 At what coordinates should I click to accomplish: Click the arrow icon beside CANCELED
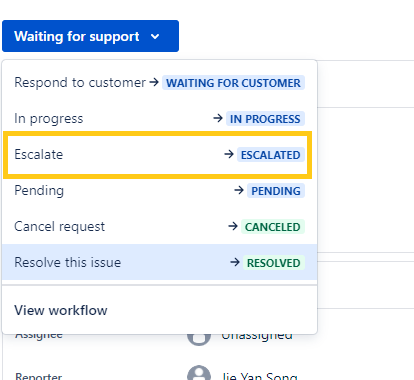pyautogui.click(x=233, y=226)
